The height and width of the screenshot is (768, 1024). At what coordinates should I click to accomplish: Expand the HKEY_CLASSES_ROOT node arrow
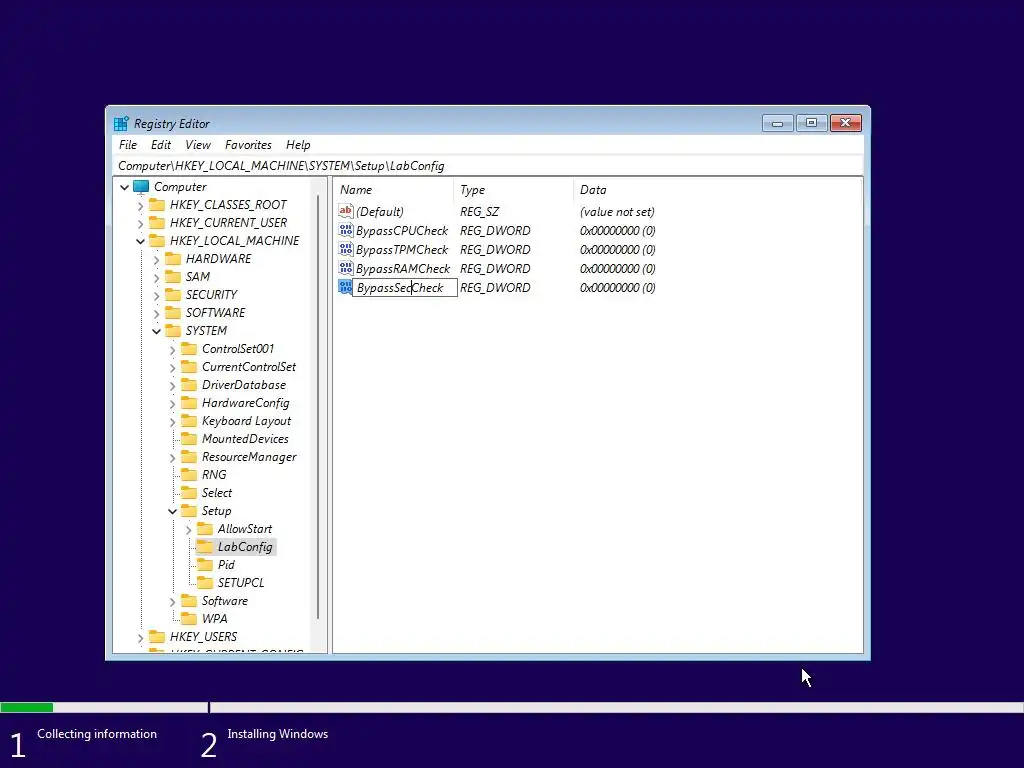coord(140,206)
